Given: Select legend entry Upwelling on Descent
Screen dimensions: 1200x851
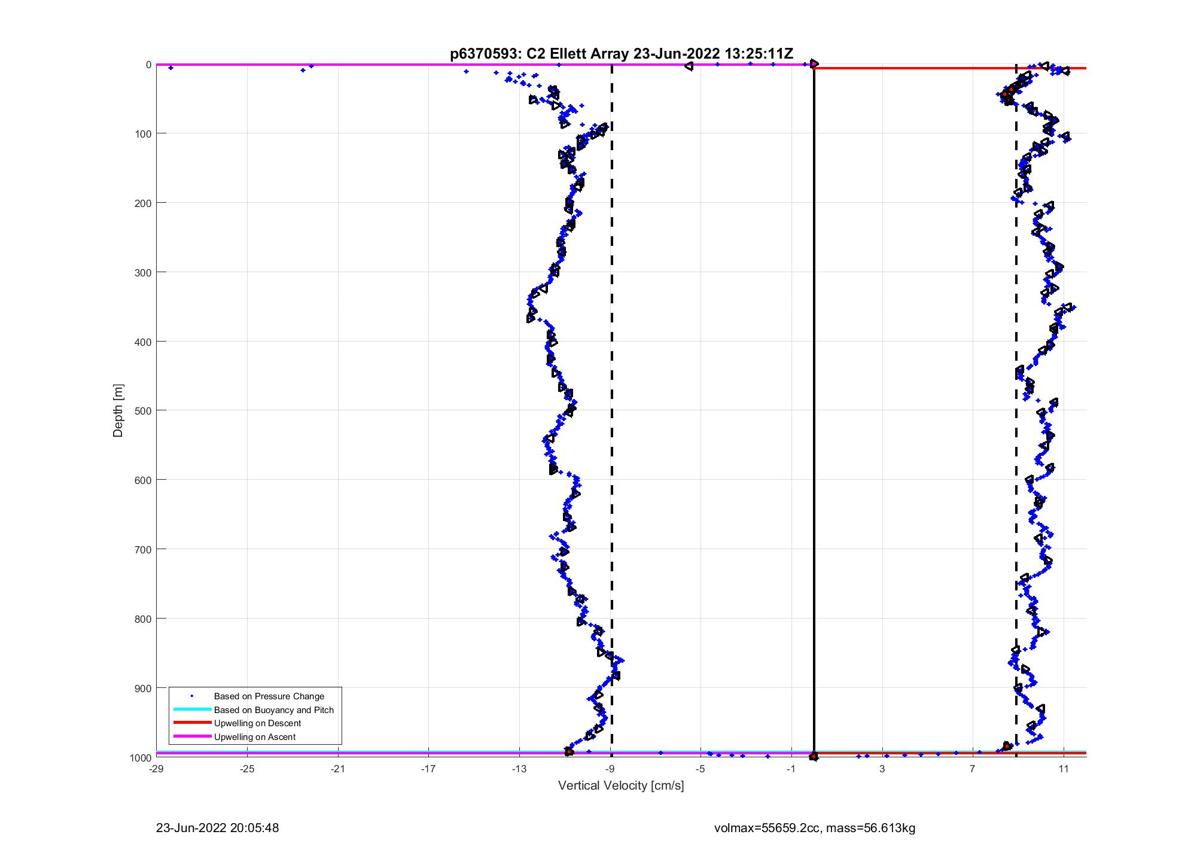Looking at the screenshot, I should [257, 723].
